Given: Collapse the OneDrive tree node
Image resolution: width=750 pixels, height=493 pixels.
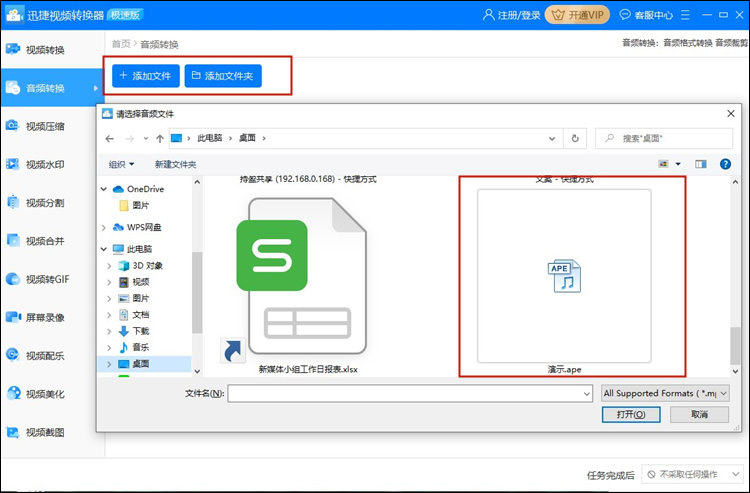Looking at the screenshot, I should 104,189.
